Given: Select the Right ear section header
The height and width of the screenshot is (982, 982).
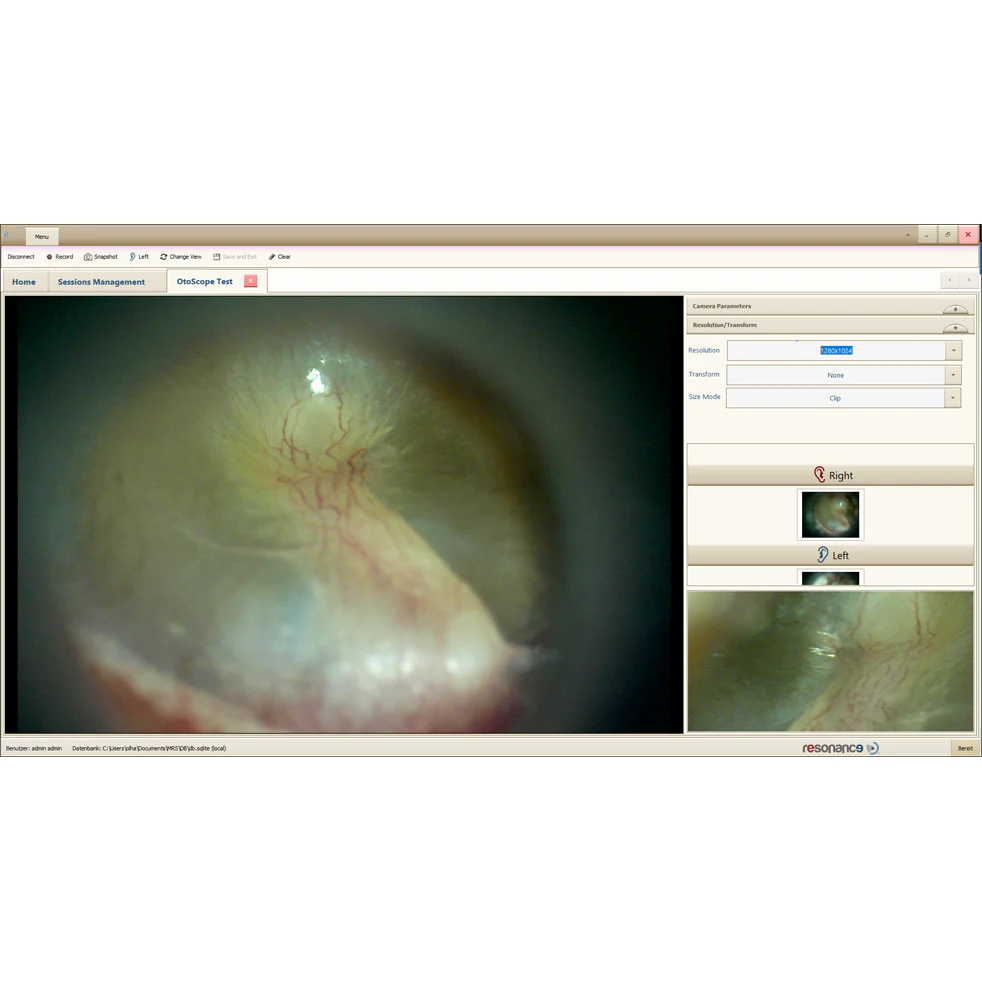Looking at the screenshot, I should (830, 475).
